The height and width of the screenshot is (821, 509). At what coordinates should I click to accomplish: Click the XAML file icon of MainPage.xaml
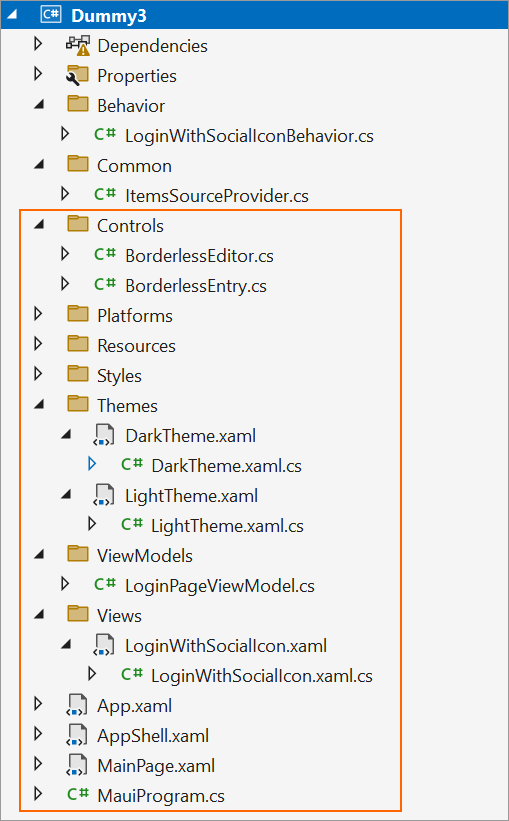point(76,765)
